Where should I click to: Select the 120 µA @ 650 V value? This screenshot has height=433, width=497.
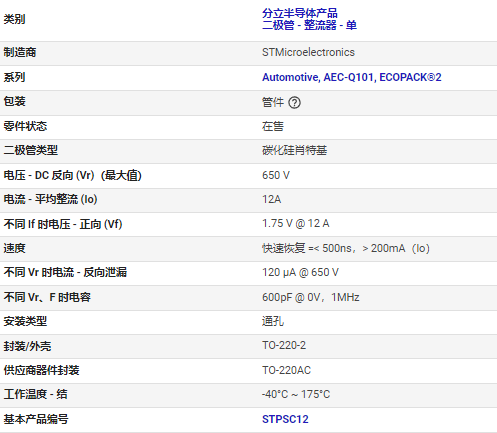[300, 272]
